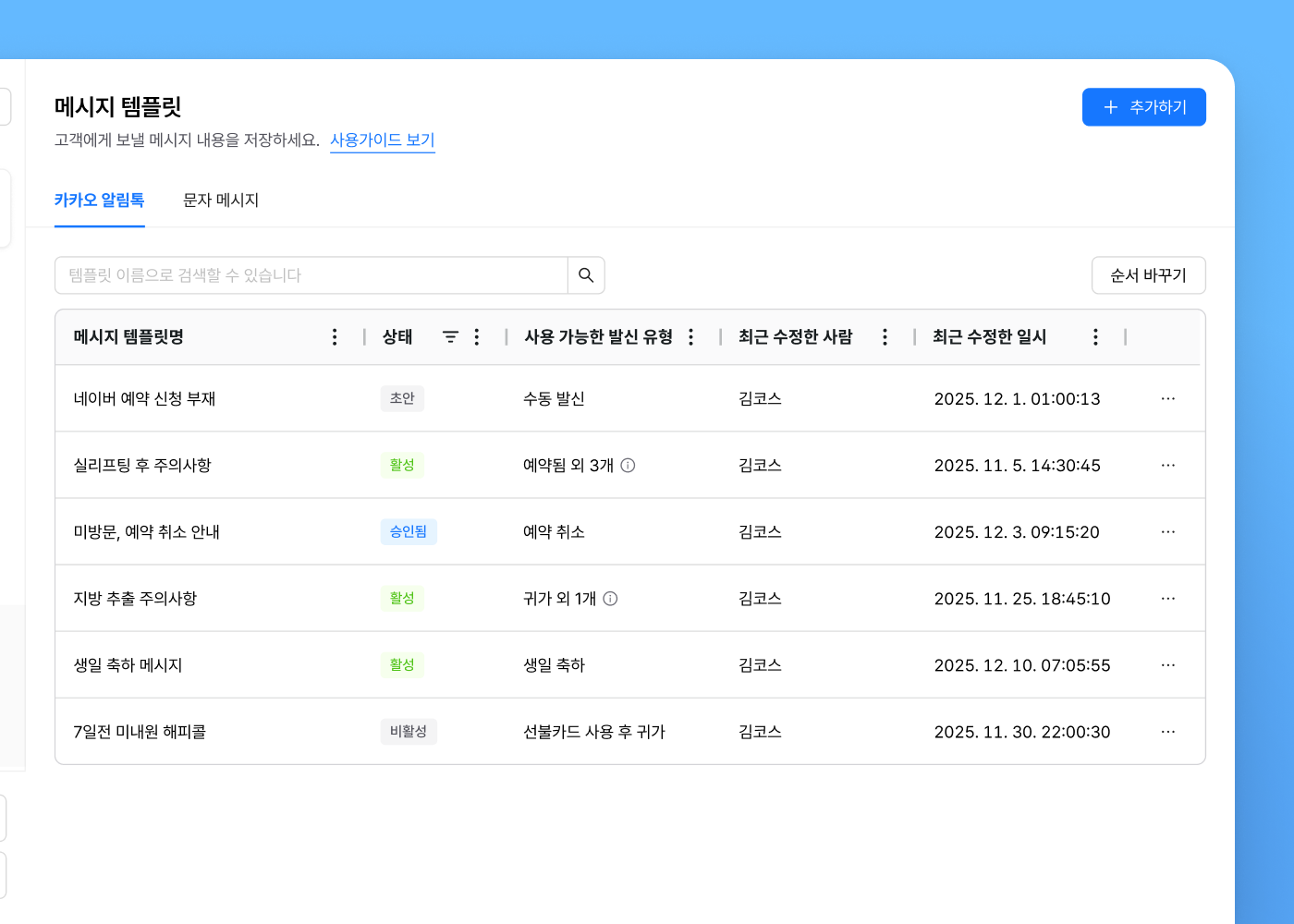Open more options for 네이버 예약 신청 부재
1294x924 pixels.
click(1167, 399)
